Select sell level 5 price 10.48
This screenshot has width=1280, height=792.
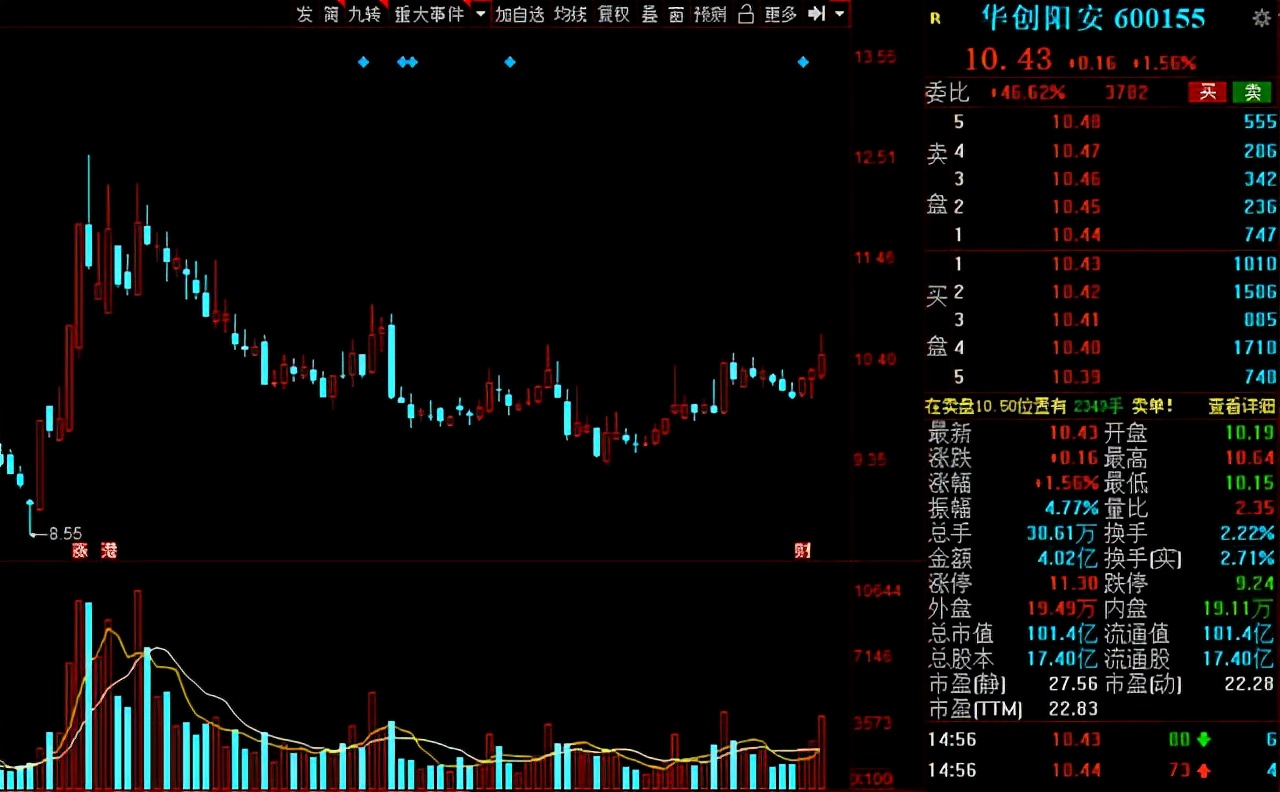coord(1076,122)
